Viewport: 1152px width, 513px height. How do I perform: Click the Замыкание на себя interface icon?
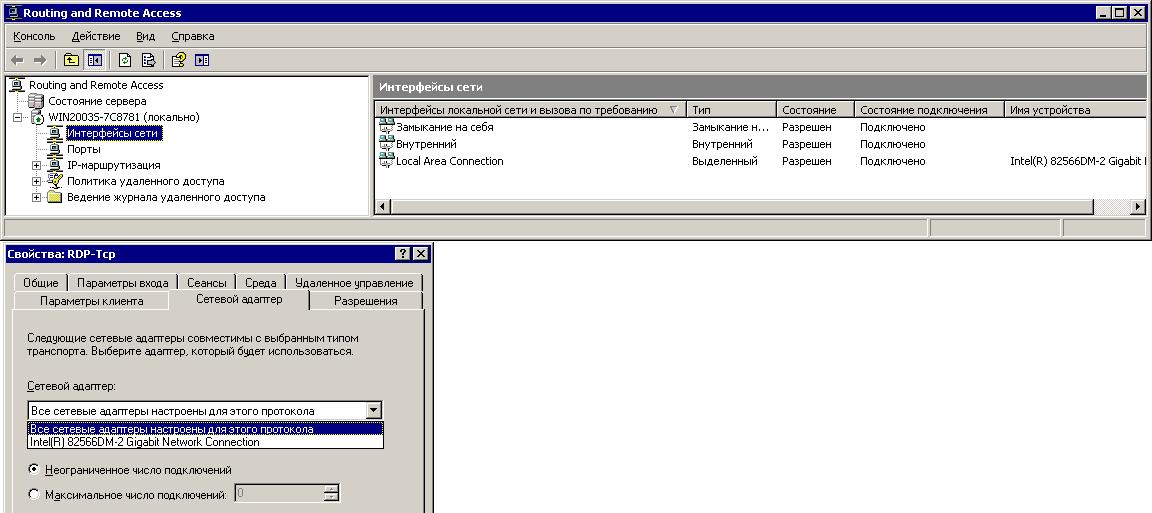(386, 127)
